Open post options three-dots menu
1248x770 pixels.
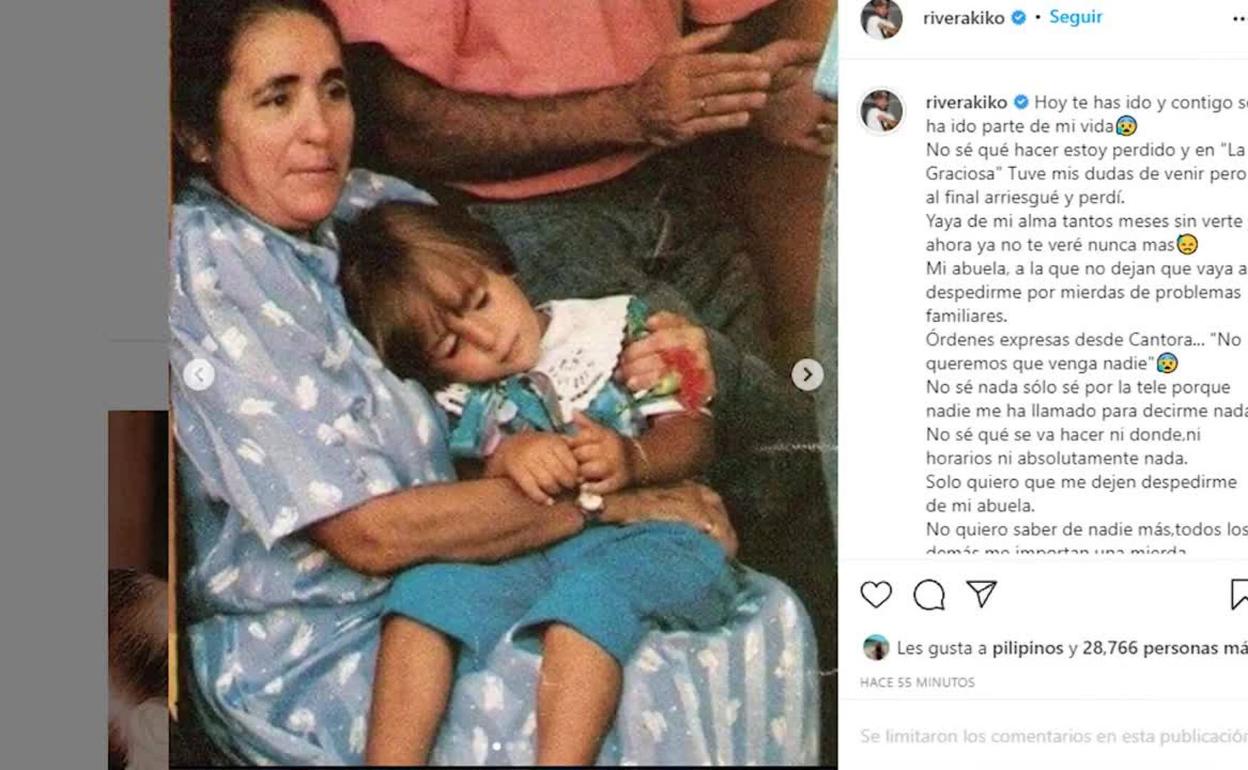click(x=1240, y=19)
